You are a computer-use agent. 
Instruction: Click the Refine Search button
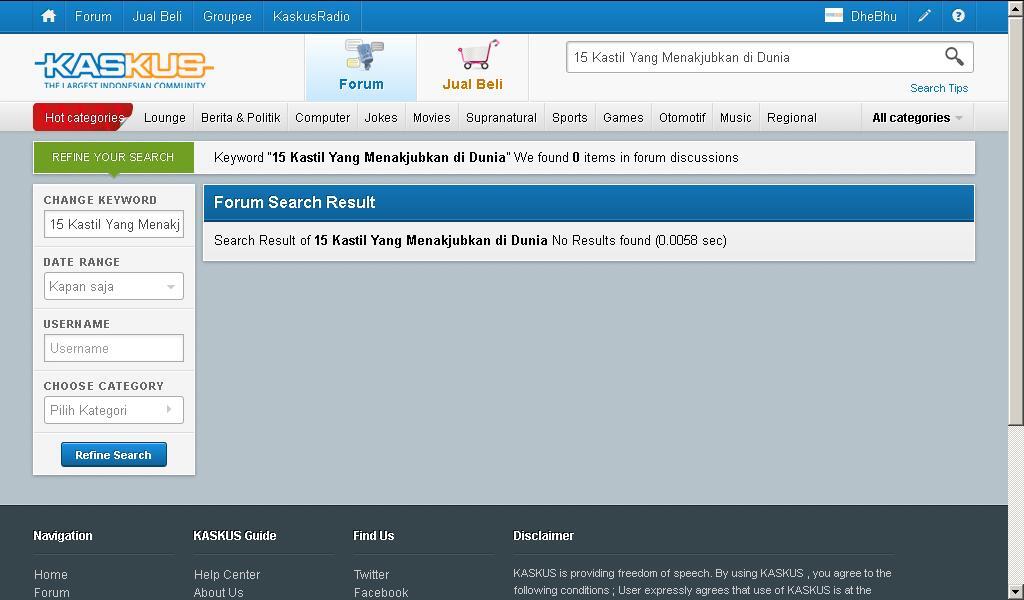[114, 454]
